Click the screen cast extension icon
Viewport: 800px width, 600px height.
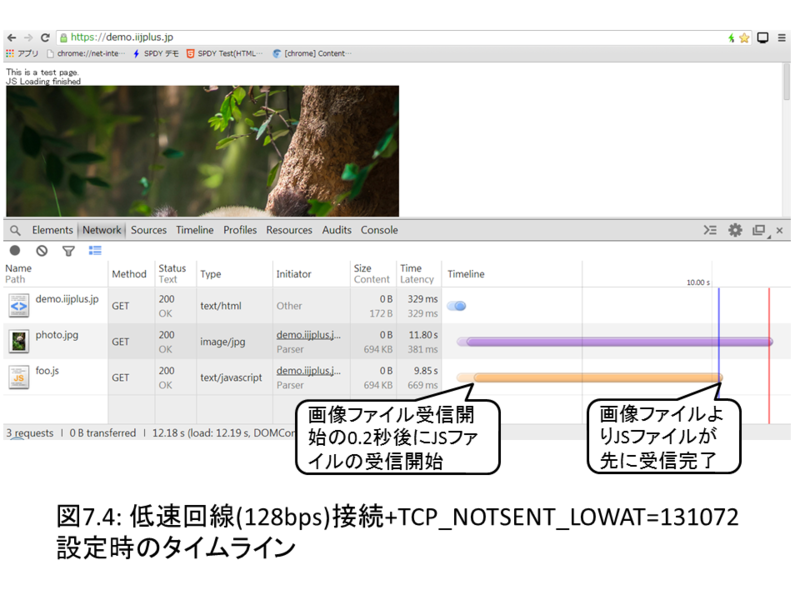pos(763,38)
